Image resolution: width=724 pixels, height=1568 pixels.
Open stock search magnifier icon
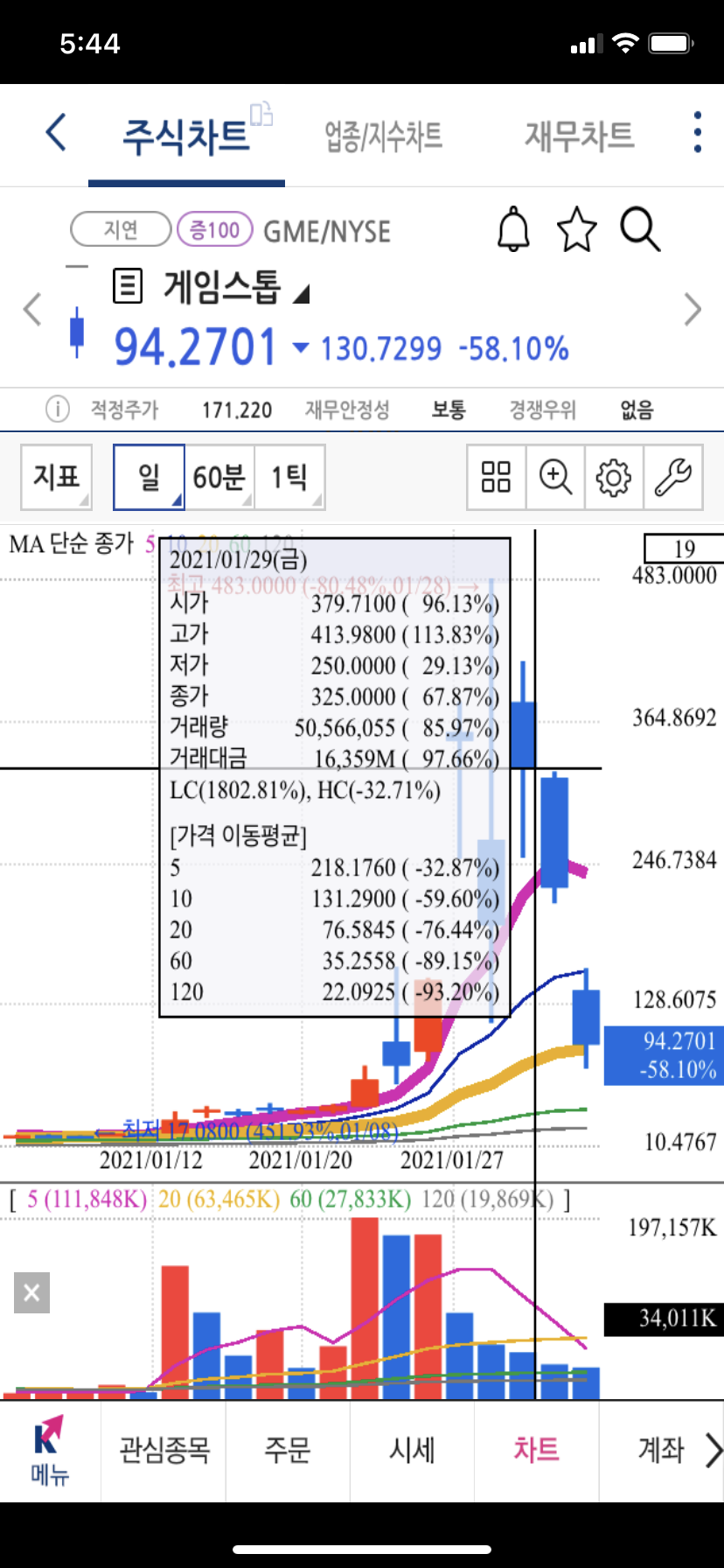(640, 230)
